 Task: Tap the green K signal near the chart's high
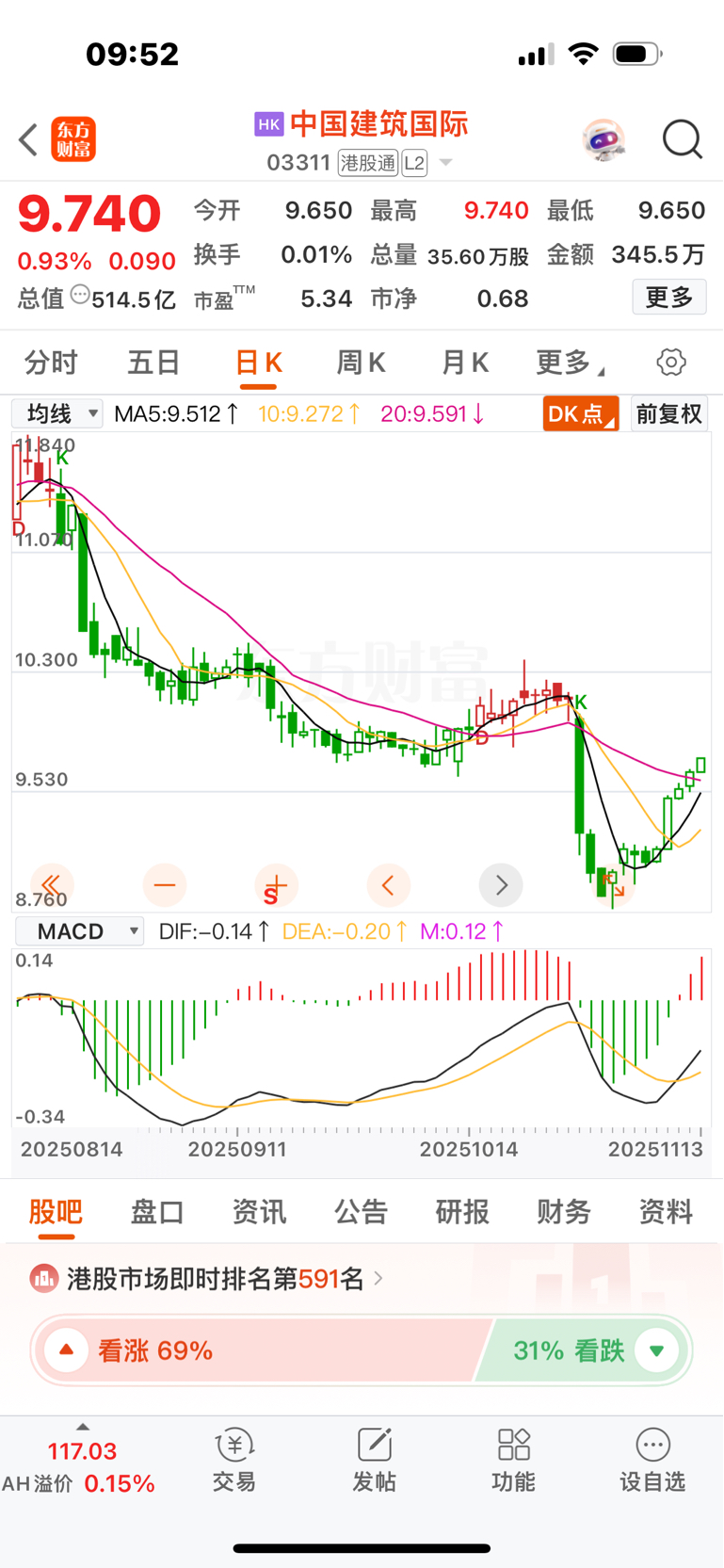pos(62,458)
